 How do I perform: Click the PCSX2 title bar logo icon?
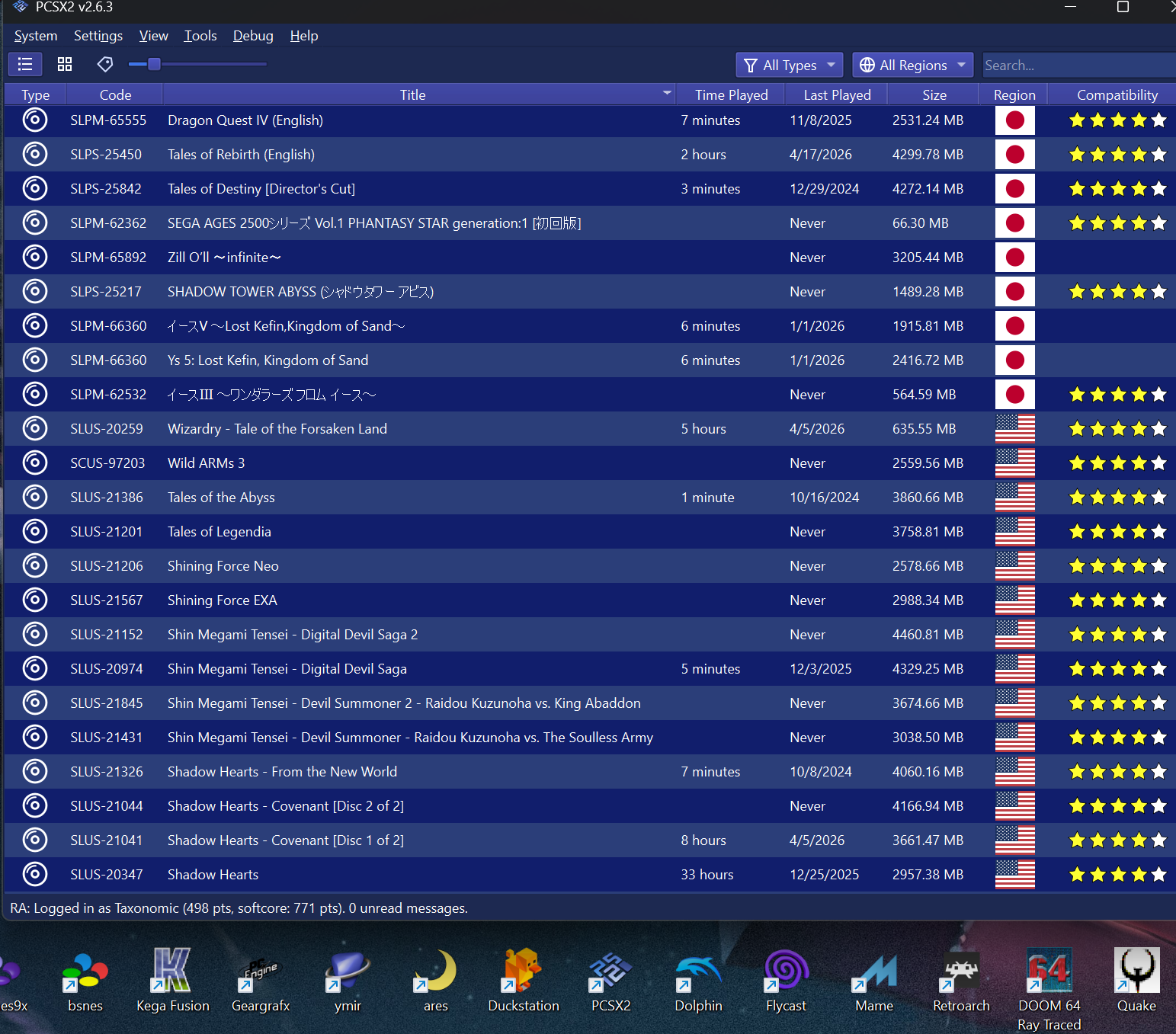tap(21, 7)
